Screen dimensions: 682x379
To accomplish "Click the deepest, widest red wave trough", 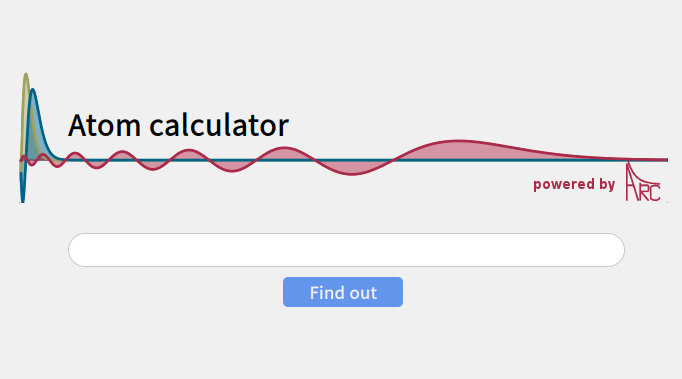I will tap(352, 168).
